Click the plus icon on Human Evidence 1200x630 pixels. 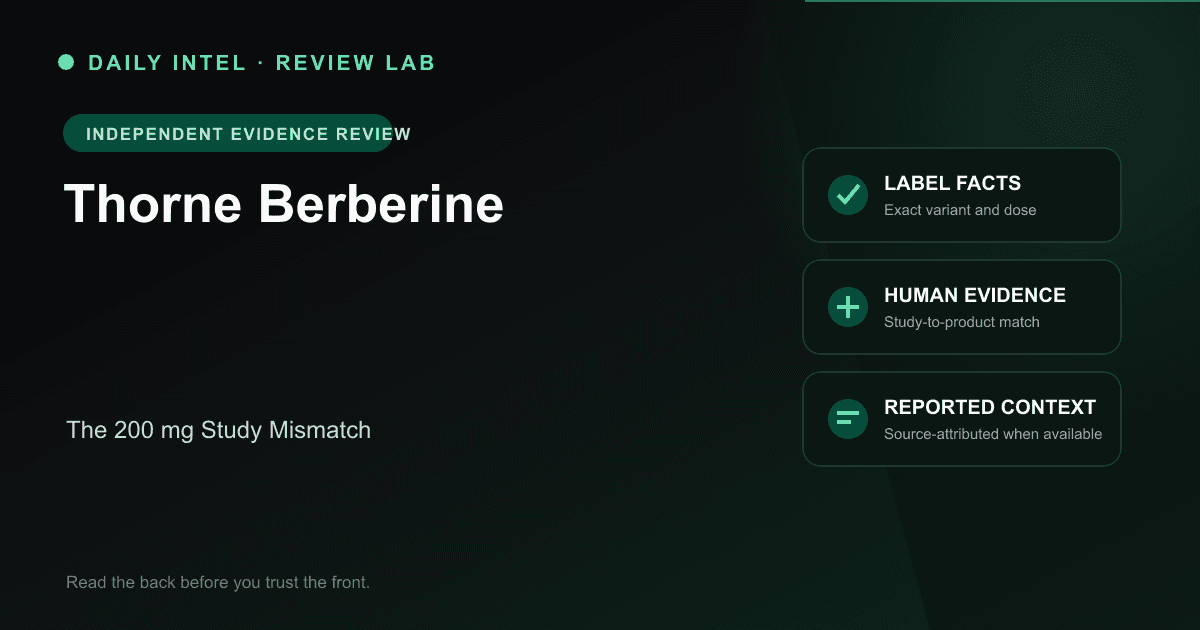point(848,307)
